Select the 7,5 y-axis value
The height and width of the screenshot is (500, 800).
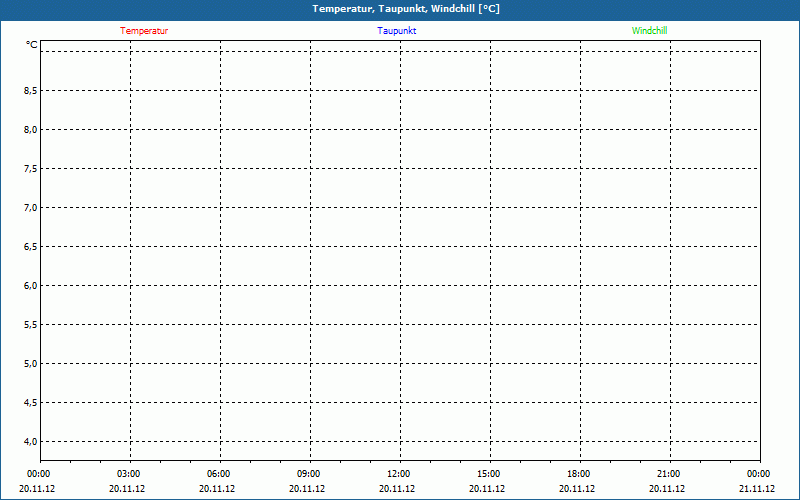click(31, 168)
